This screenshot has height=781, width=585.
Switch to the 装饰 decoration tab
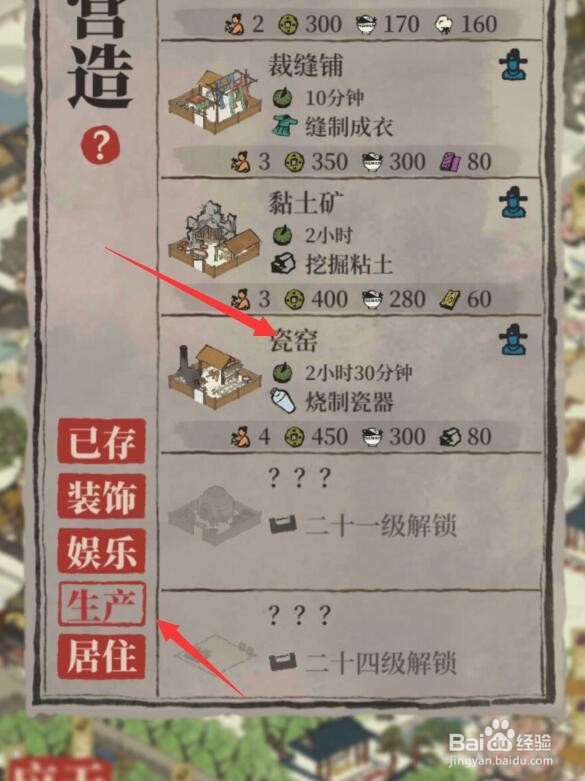(x=102, y=496)
